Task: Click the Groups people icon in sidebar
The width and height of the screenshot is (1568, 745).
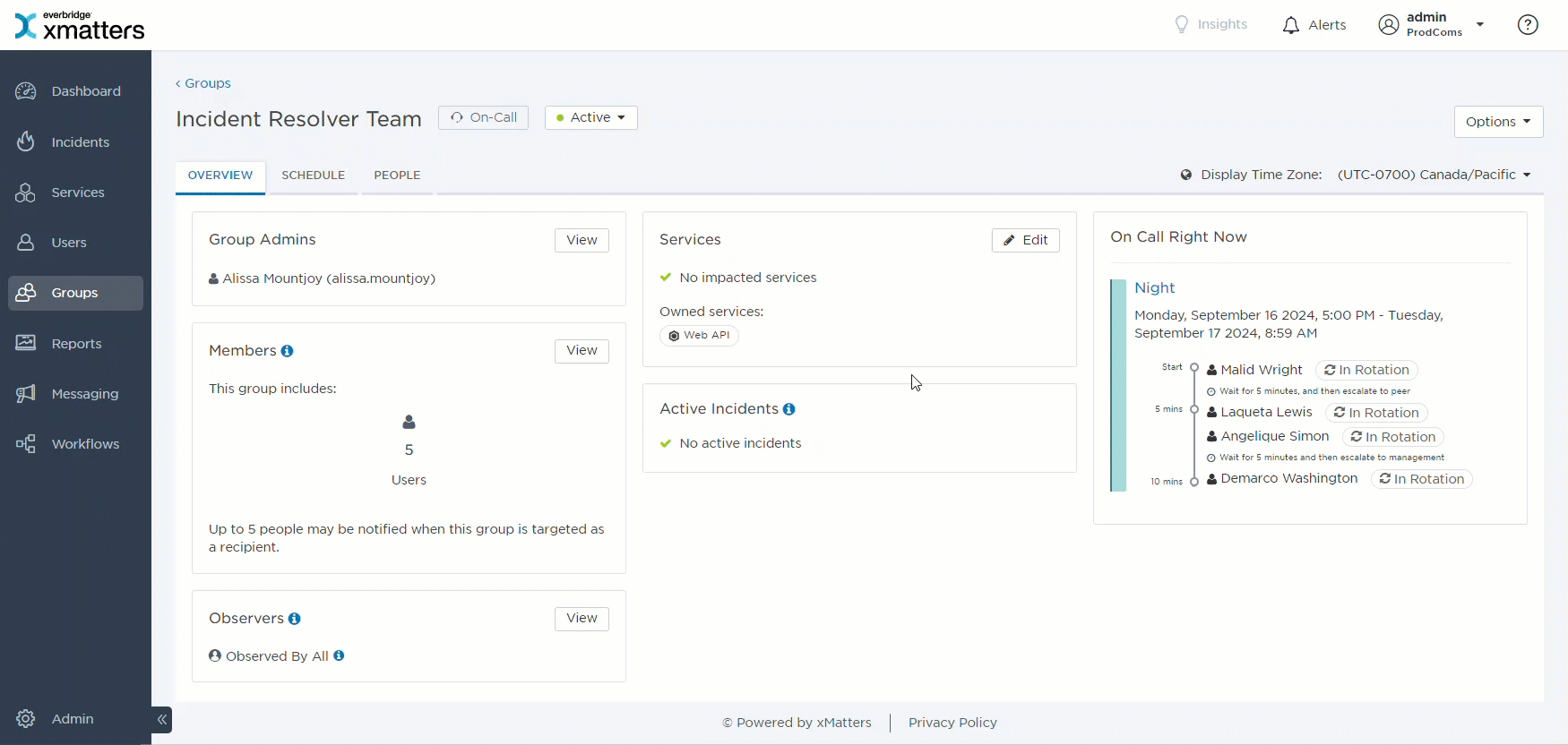Action: point(26,293)
